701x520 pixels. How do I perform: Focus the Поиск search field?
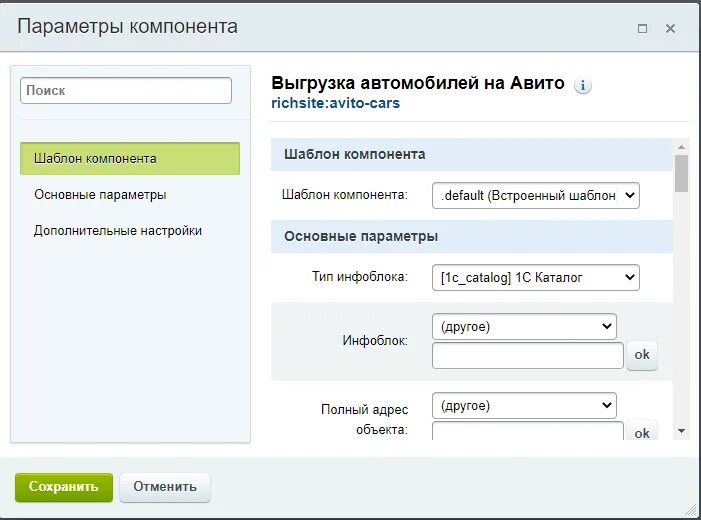click(x=126, y=91)
